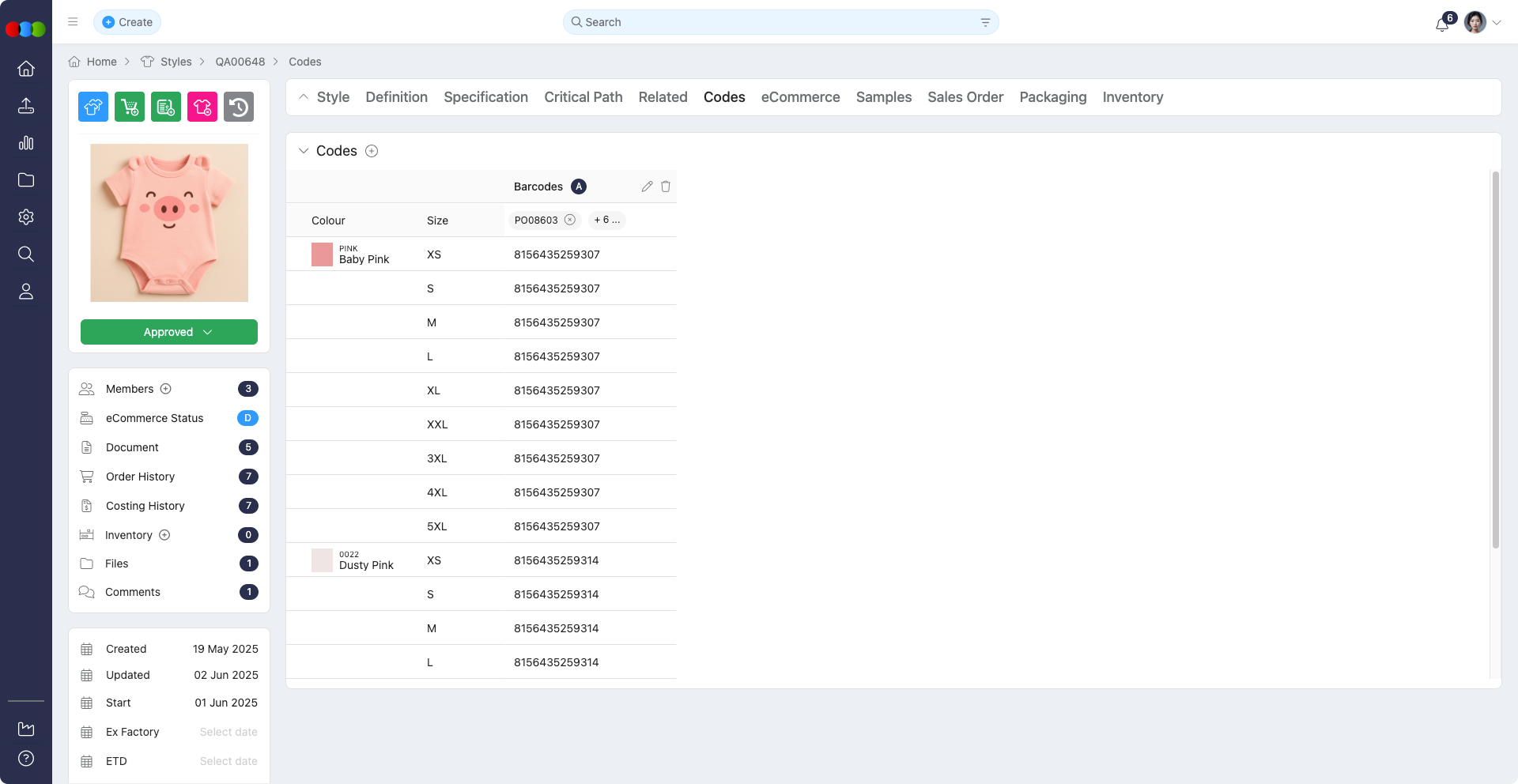The width and height of the screenshot is (1518, 784).
Task: Click the help question mark sidebar icon
Action: click(x=26, y=759)
